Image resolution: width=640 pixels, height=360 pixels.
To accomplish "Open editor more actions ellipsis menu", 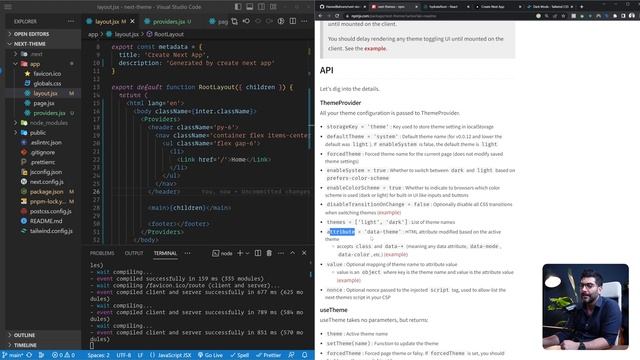I will (x=304, y=21).
